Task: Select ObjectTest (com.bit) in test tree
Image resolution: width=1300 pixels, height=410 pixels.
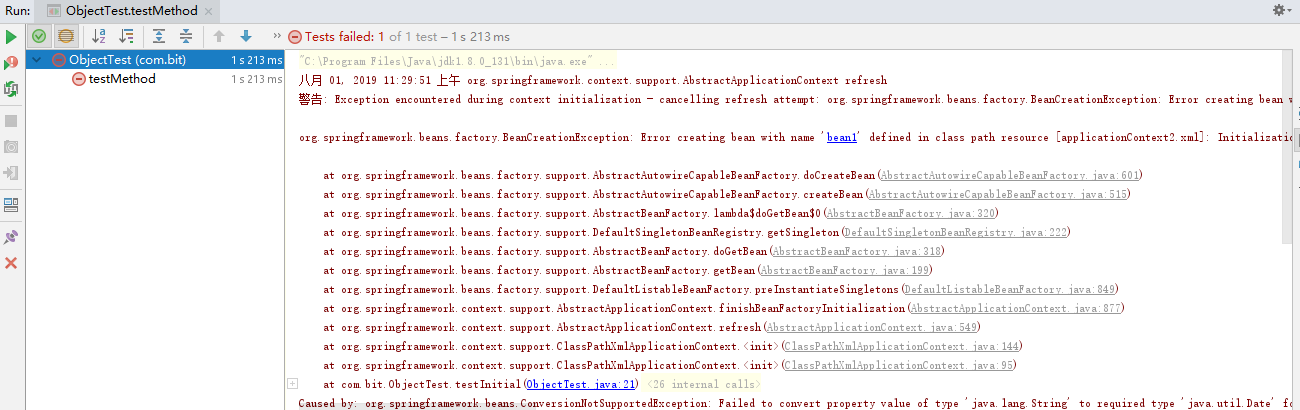Action: 156,59
